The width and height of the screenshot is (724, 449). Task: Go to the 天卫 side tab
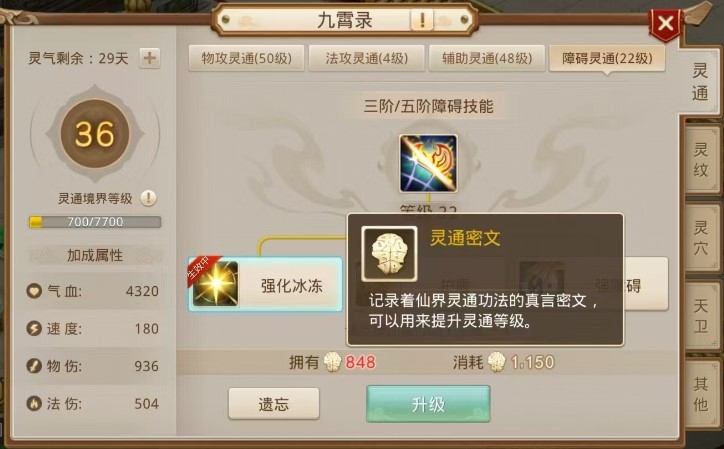(701, 316)
